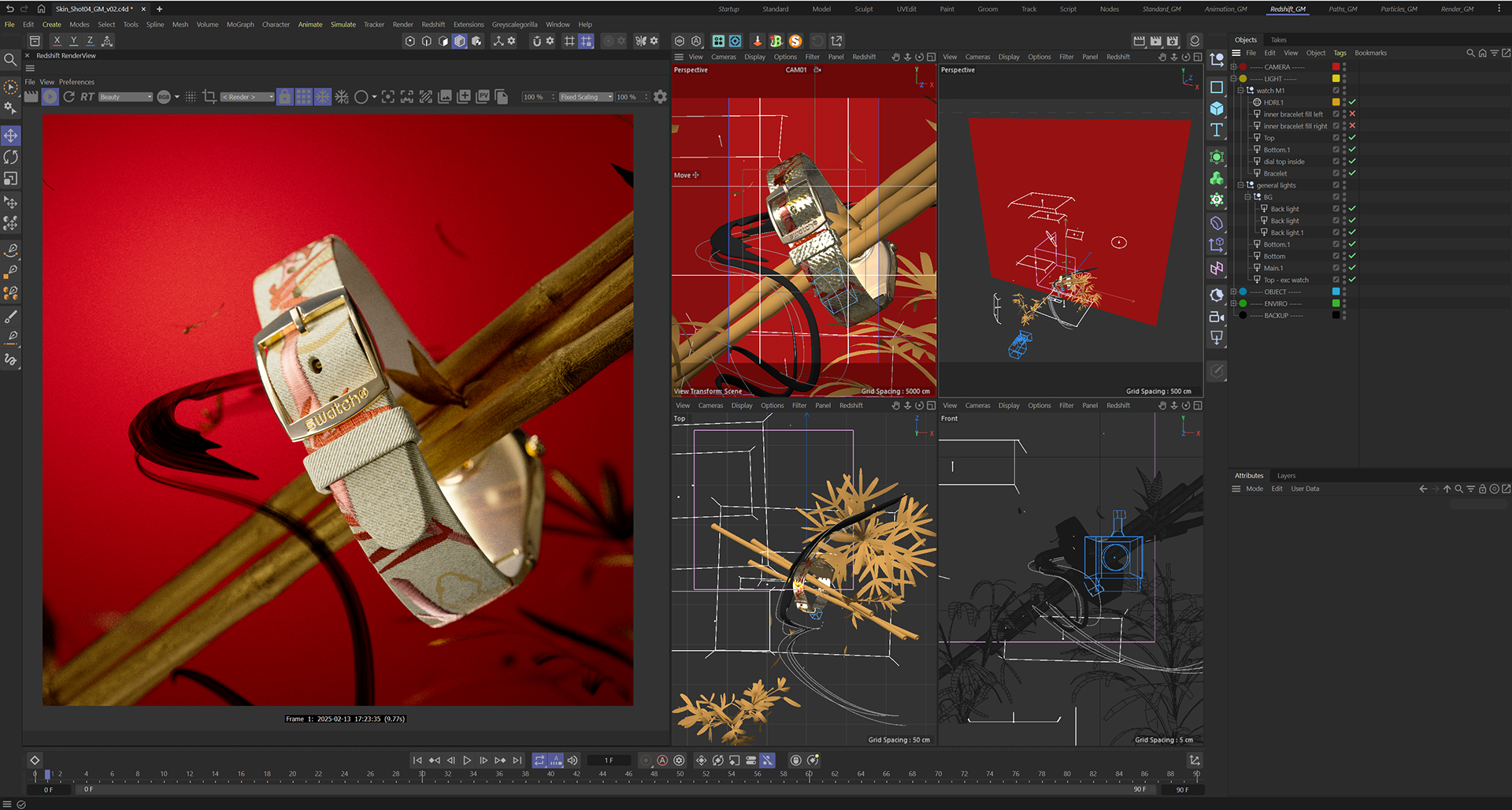This screenshot has height=810, width=1512.
Task: Add a Text object from the palette
Action: (x=1217, y=130)
